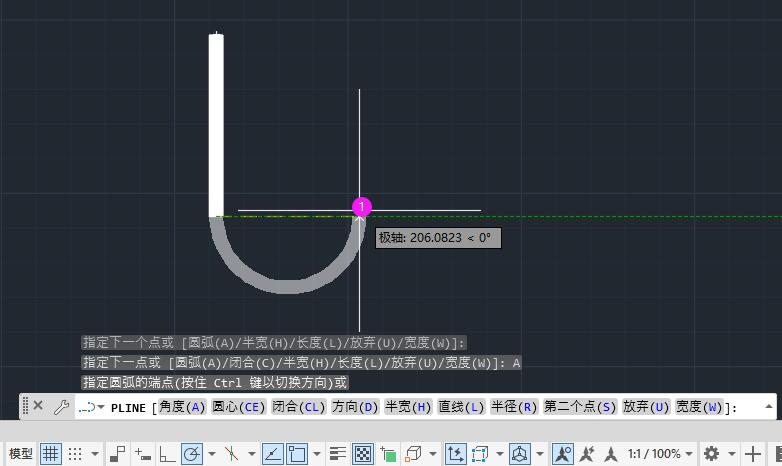Click the command line grip handle
Screen dimensions: 782x466
pos(25,406)
